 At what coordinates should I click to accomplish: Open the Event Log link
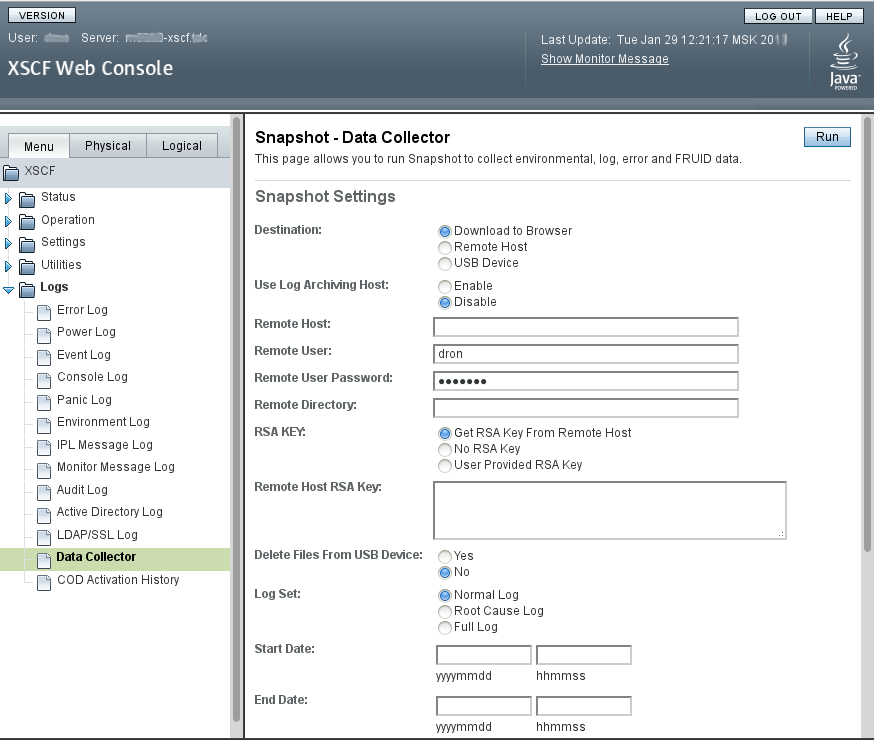[x=84, y=355]
